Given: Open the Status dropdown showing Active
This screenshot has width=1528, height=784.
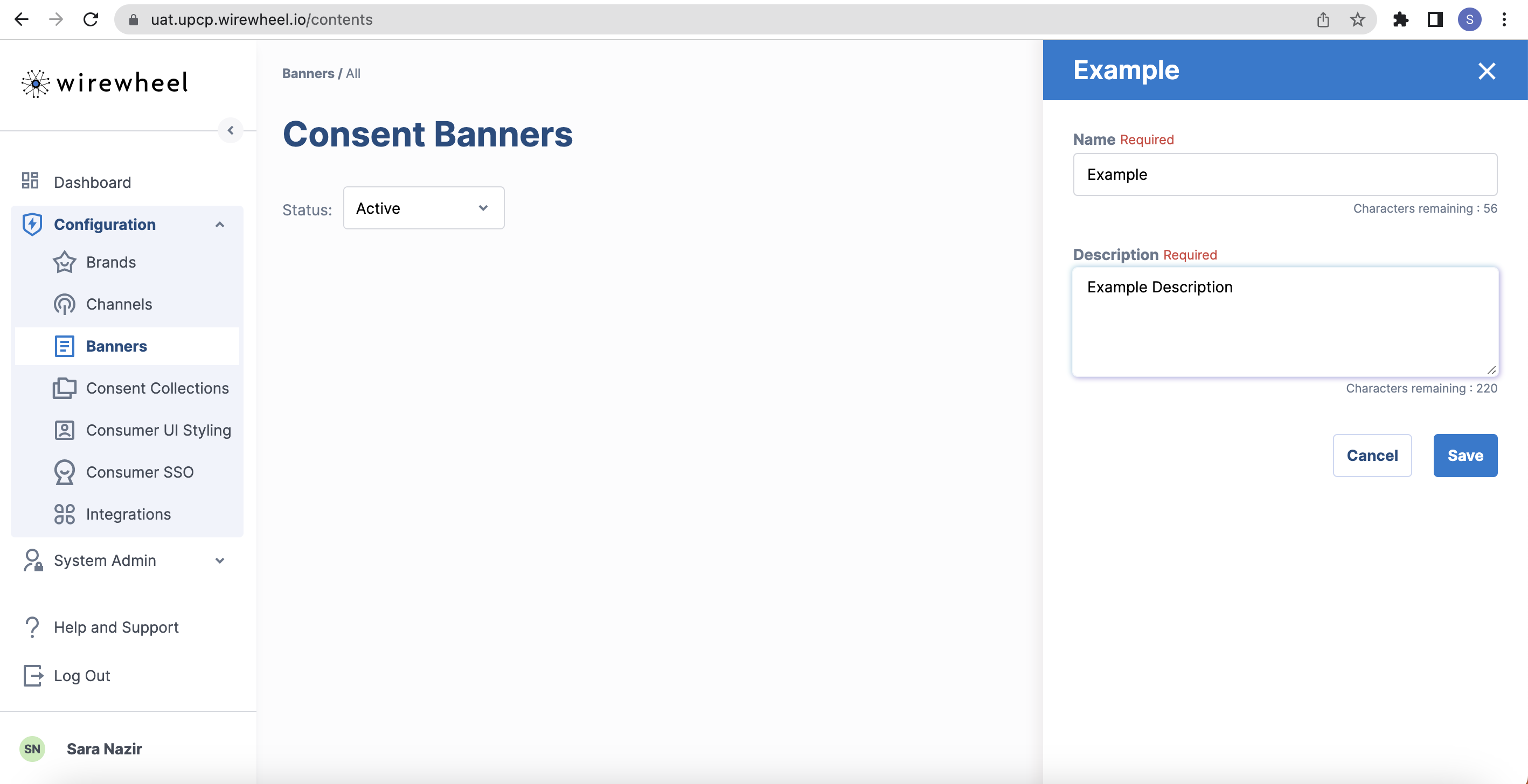Looking at the screenshot, I should (x=423, y=208).
